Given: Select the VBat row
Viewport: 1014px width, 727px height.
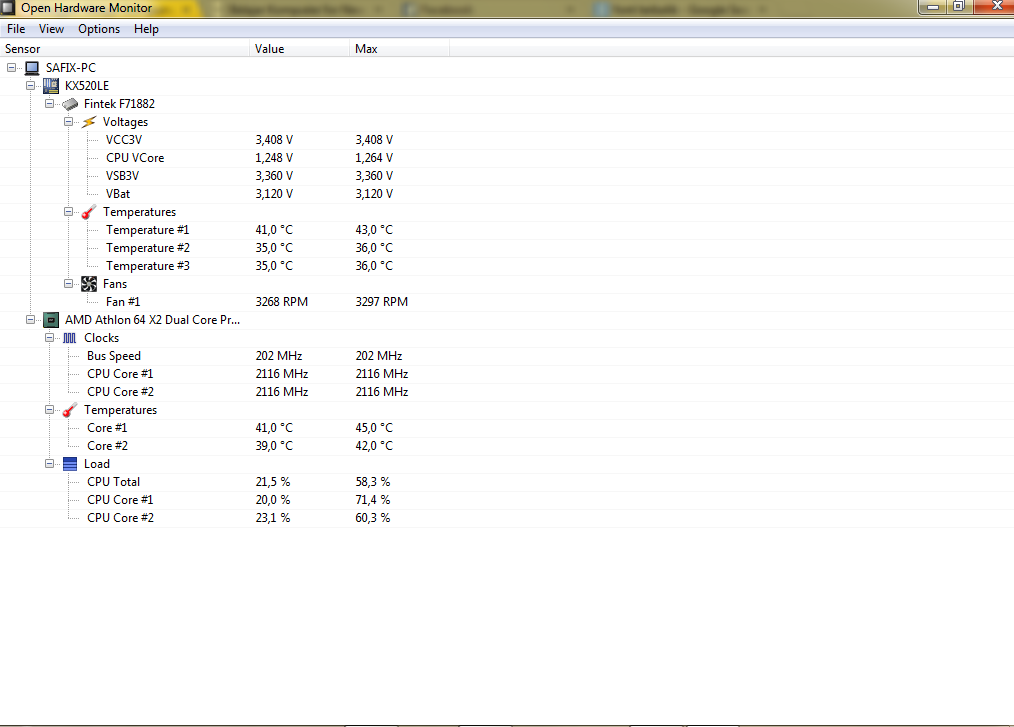Looking at the screenshot, I should click(x=507, y=194).
